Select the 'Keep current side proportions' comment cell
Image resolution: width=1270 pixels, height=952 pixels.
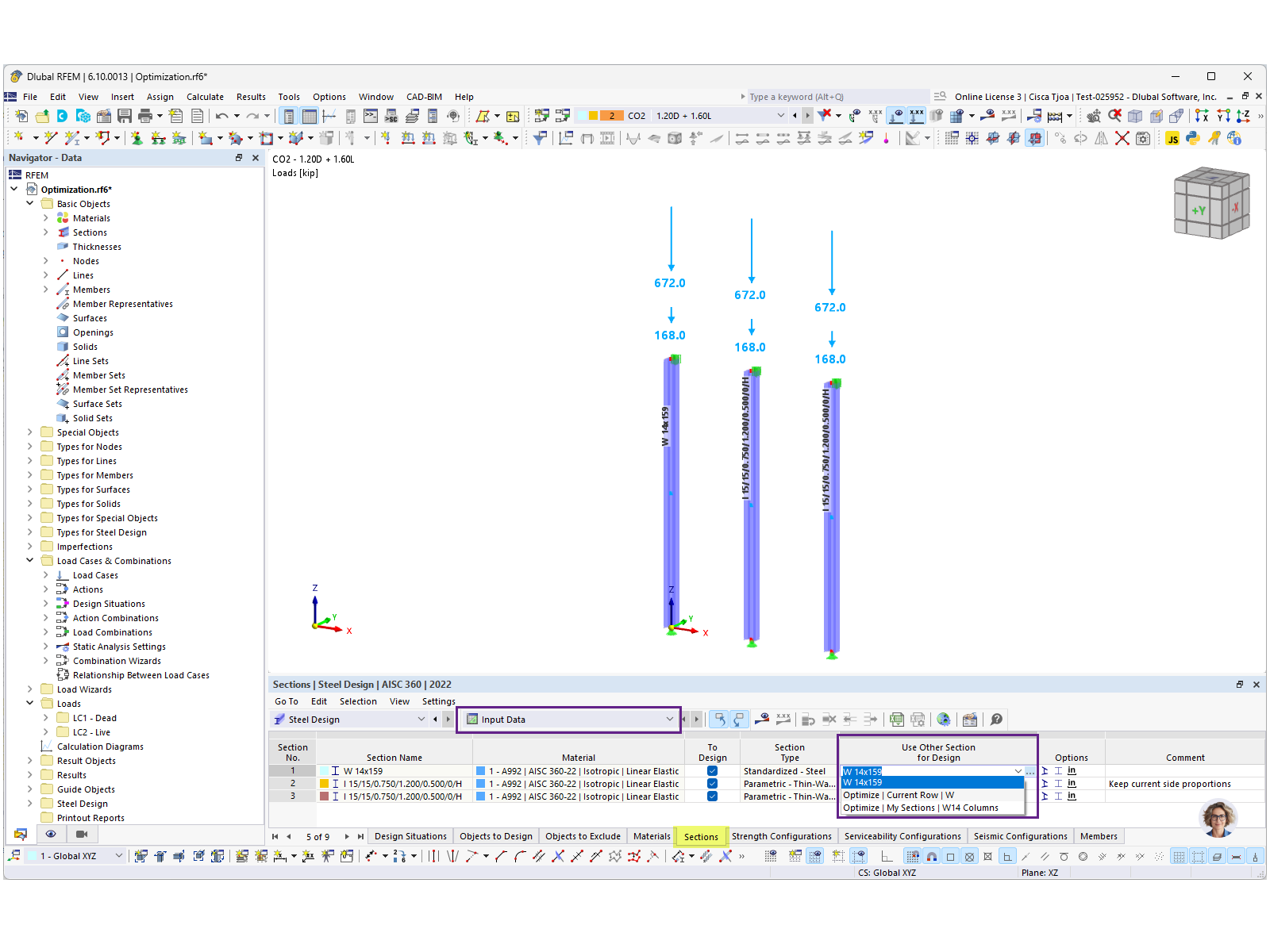click(1184, 784)
